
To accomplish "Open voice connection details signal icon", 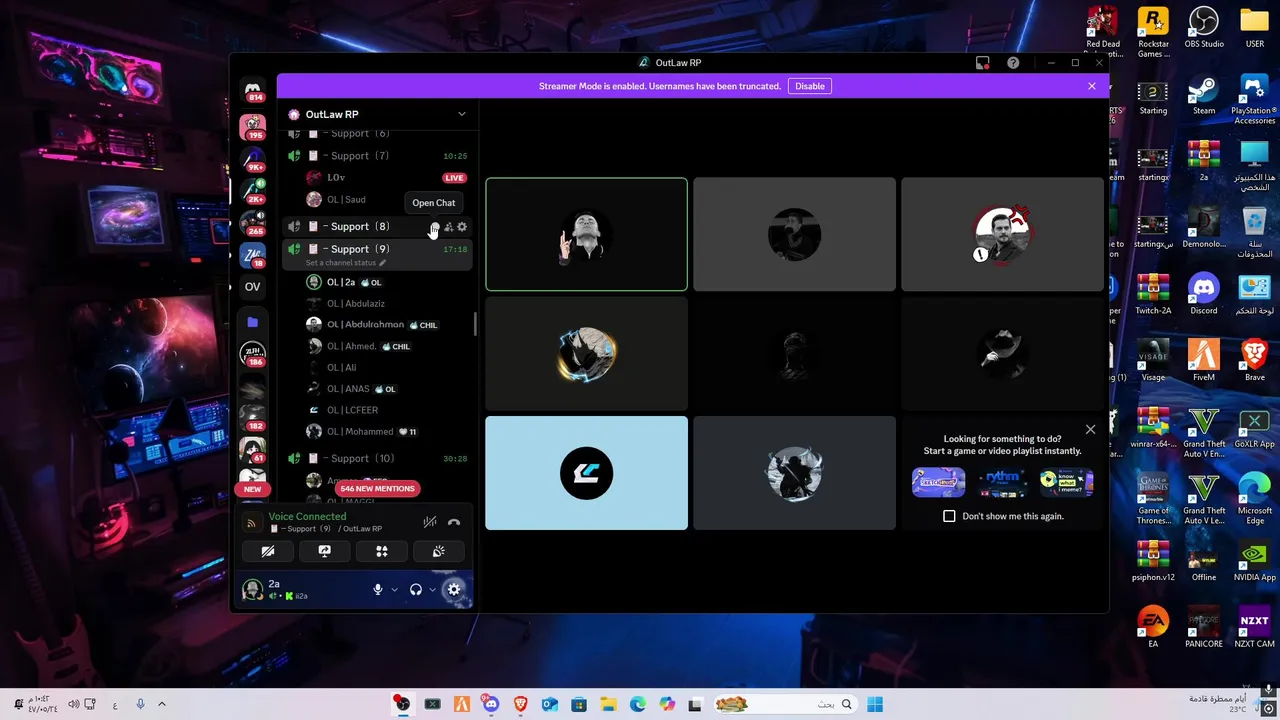I will pyautogui.click(x=252, y=522).
